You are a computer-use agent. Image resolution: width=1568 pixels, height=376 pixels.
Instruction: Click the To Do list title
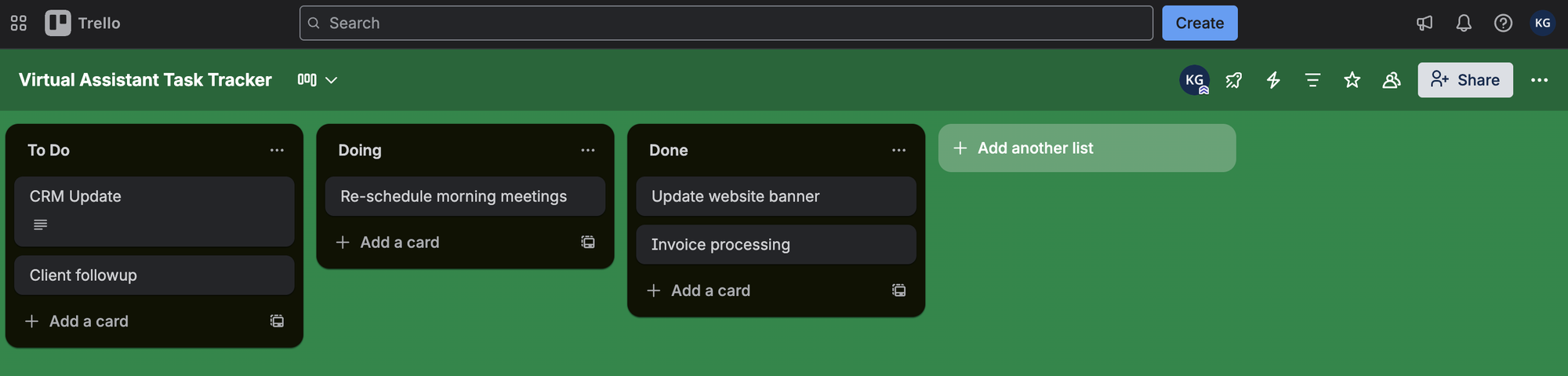(49, 150)
